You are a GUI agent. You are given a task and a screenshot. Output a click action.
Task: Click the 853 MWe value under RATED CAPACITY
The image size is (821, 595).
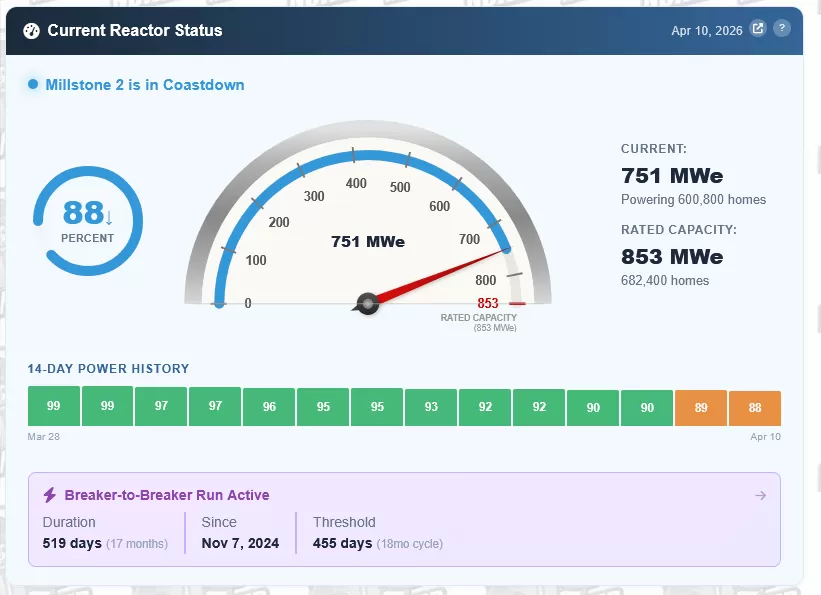pyautogui.click(x=672, y=257)
